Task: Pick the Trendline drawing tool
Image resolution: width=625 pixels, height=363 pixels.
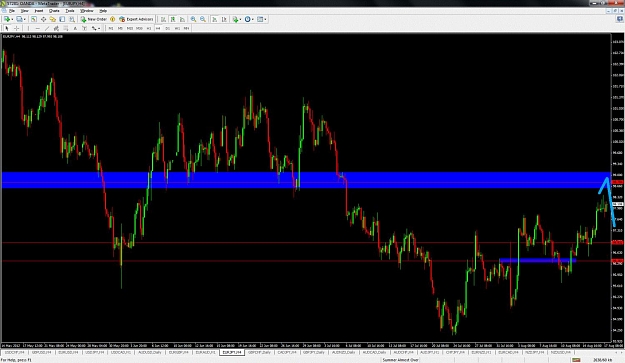Action: 47,28
